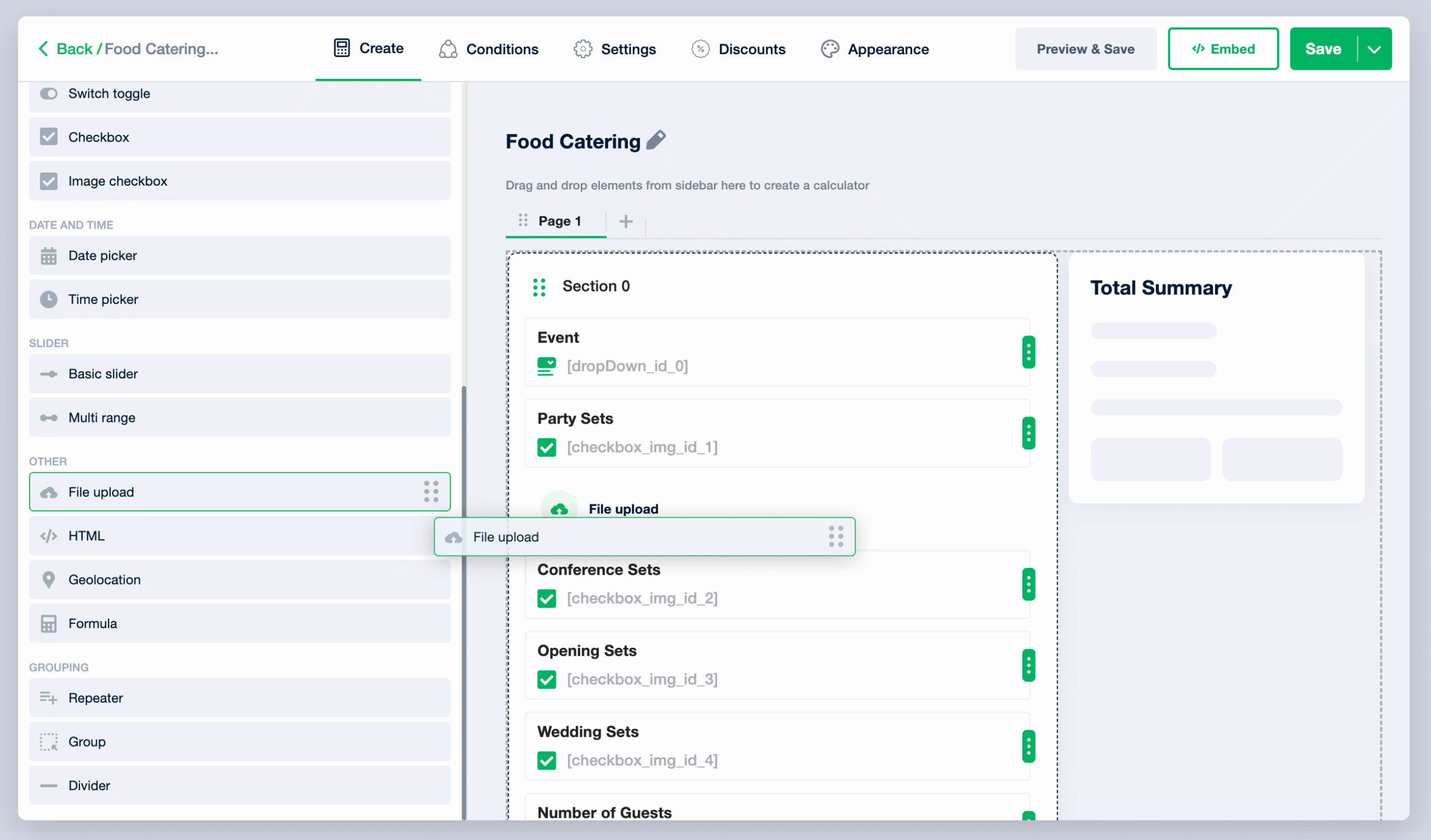
Task: Click the Section 0 green drag handle
Action: click(539, 288)
